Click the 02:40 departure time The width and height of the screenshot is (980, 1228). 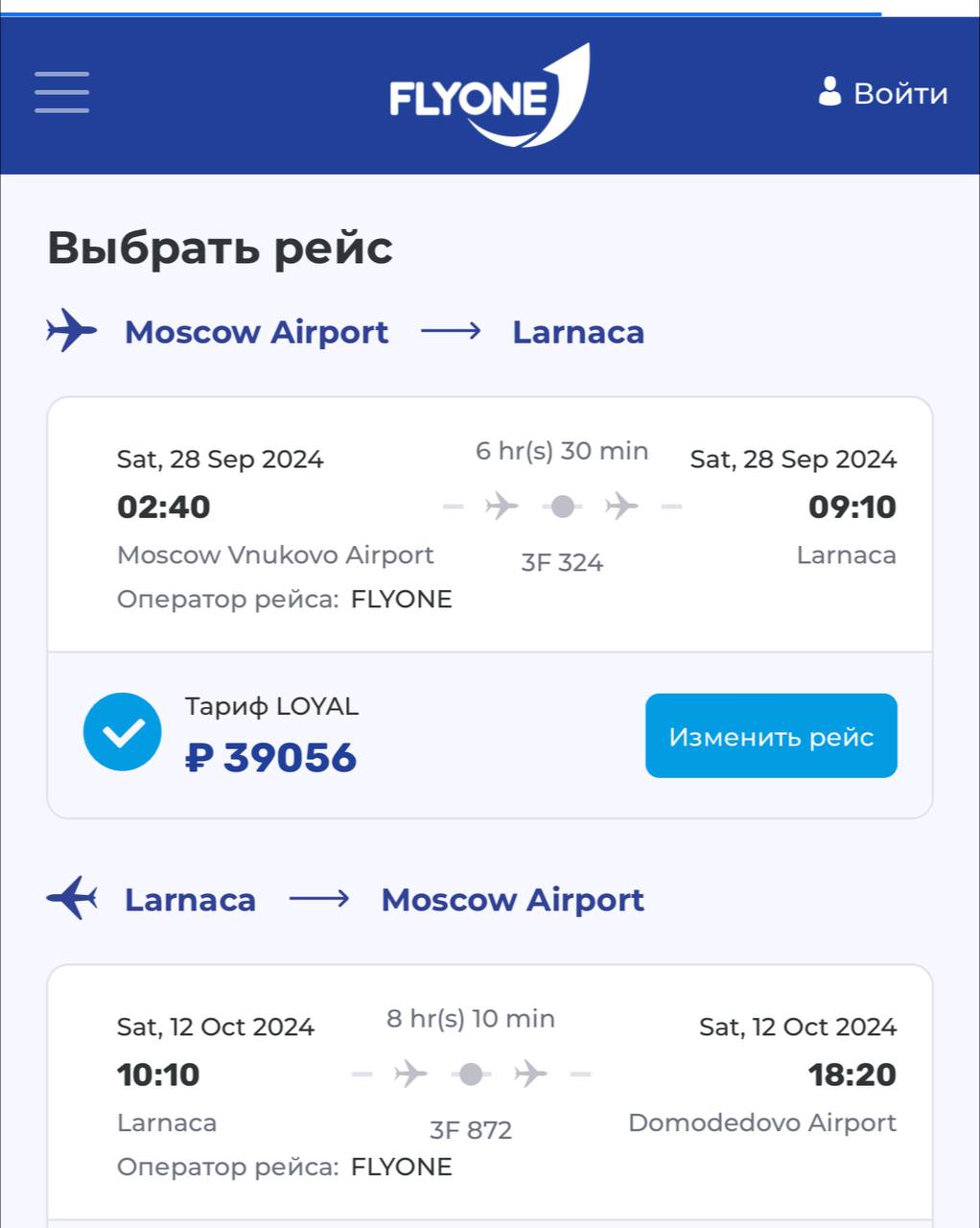pyautogui.click(x=164, y=507)
